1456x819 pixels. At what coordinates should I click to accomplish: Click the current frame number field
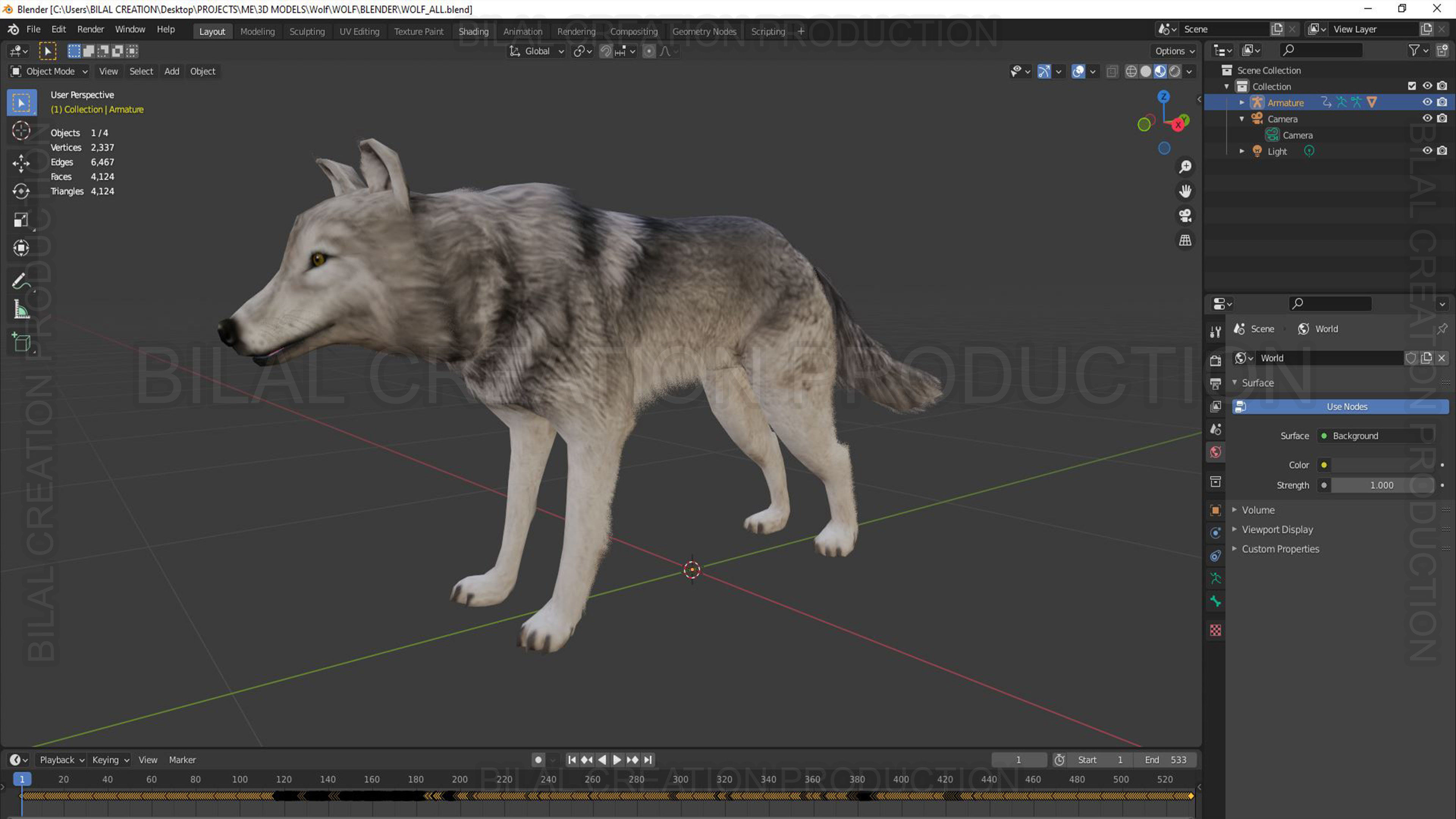pyautogui.click(x=1018, y=759)
